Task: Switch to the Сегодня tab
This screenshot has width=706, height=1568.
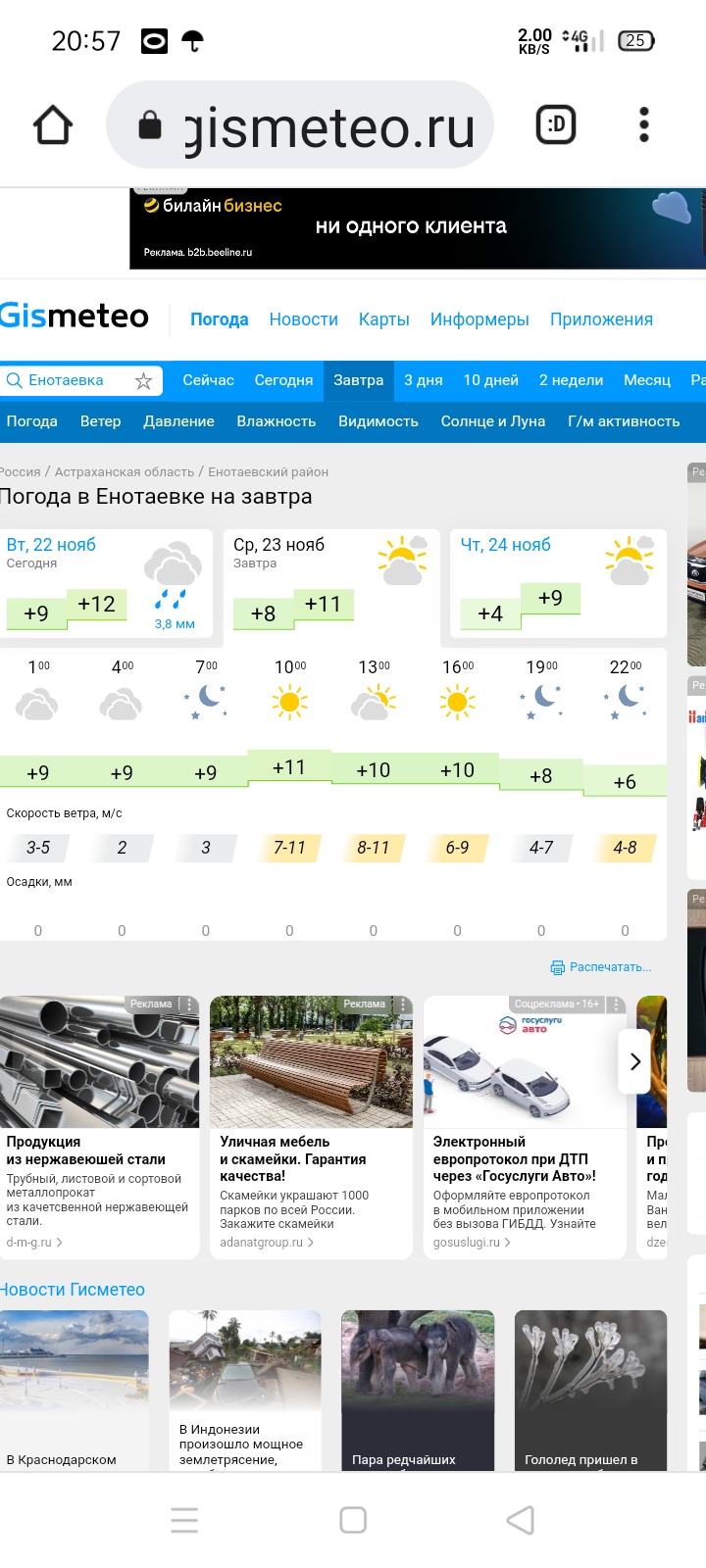Action: (x=283, y=380)
